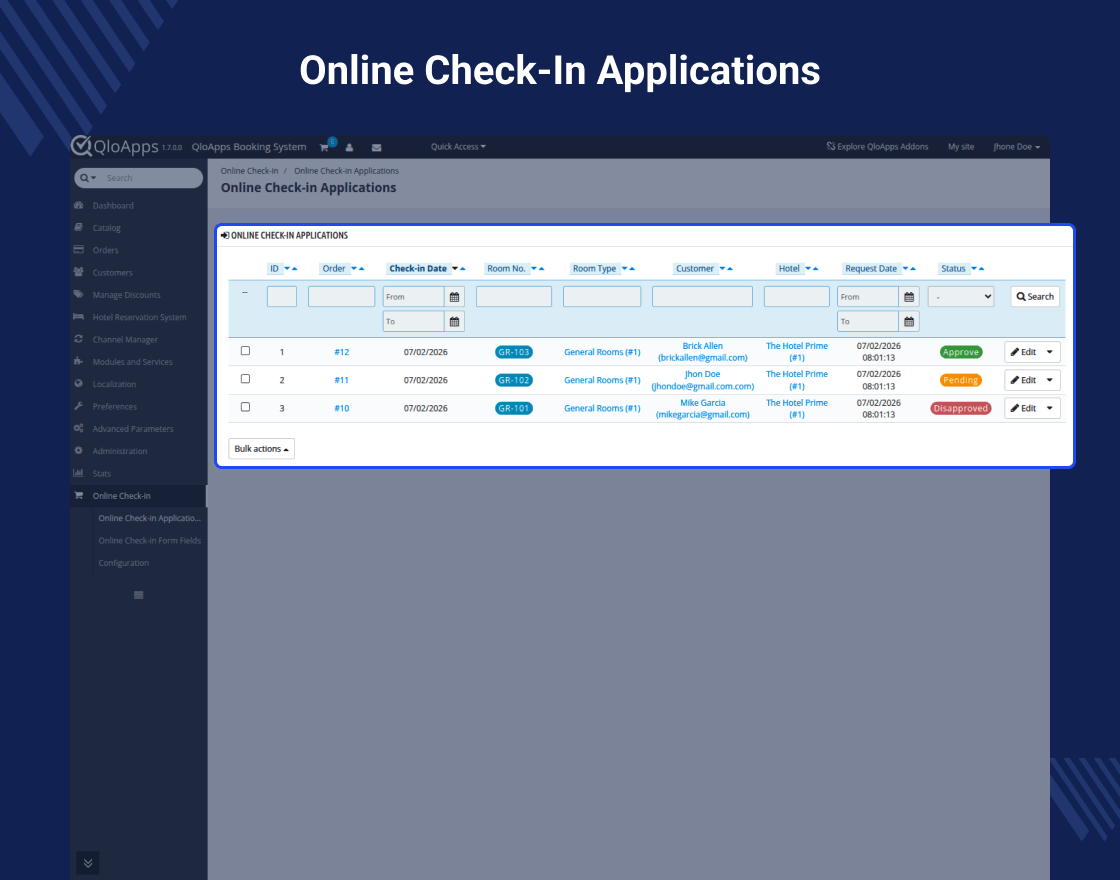Click the sidebar hamburger toggle icon
The height and width of the screenshot is (880, 1120).
click(x=139, y=595)
